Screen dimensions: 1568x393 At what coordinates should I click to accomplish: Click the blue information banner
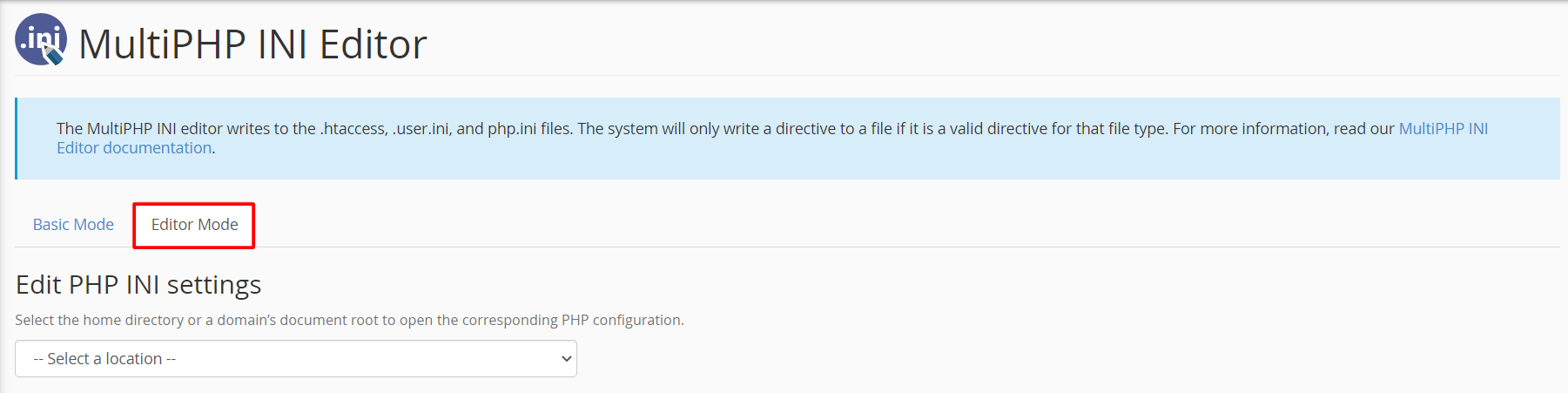pyautogui.click(x=787, y=139)
